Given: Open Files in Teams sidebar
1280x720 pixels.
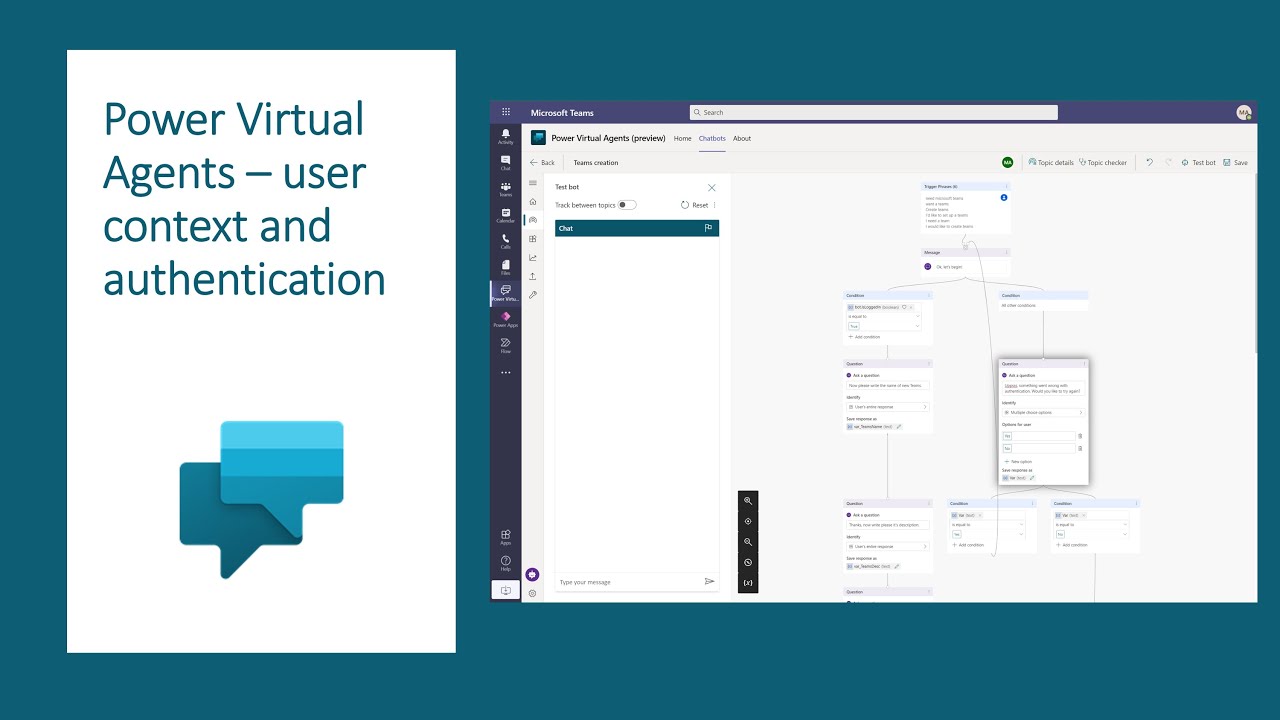Looking at the screenshot, I should coord(506,266).
